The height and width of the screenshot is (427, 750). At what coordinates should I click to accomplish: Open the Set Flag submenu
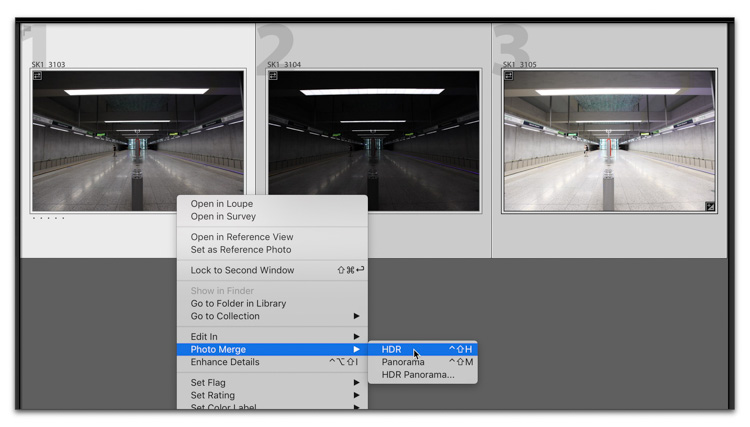272,383
